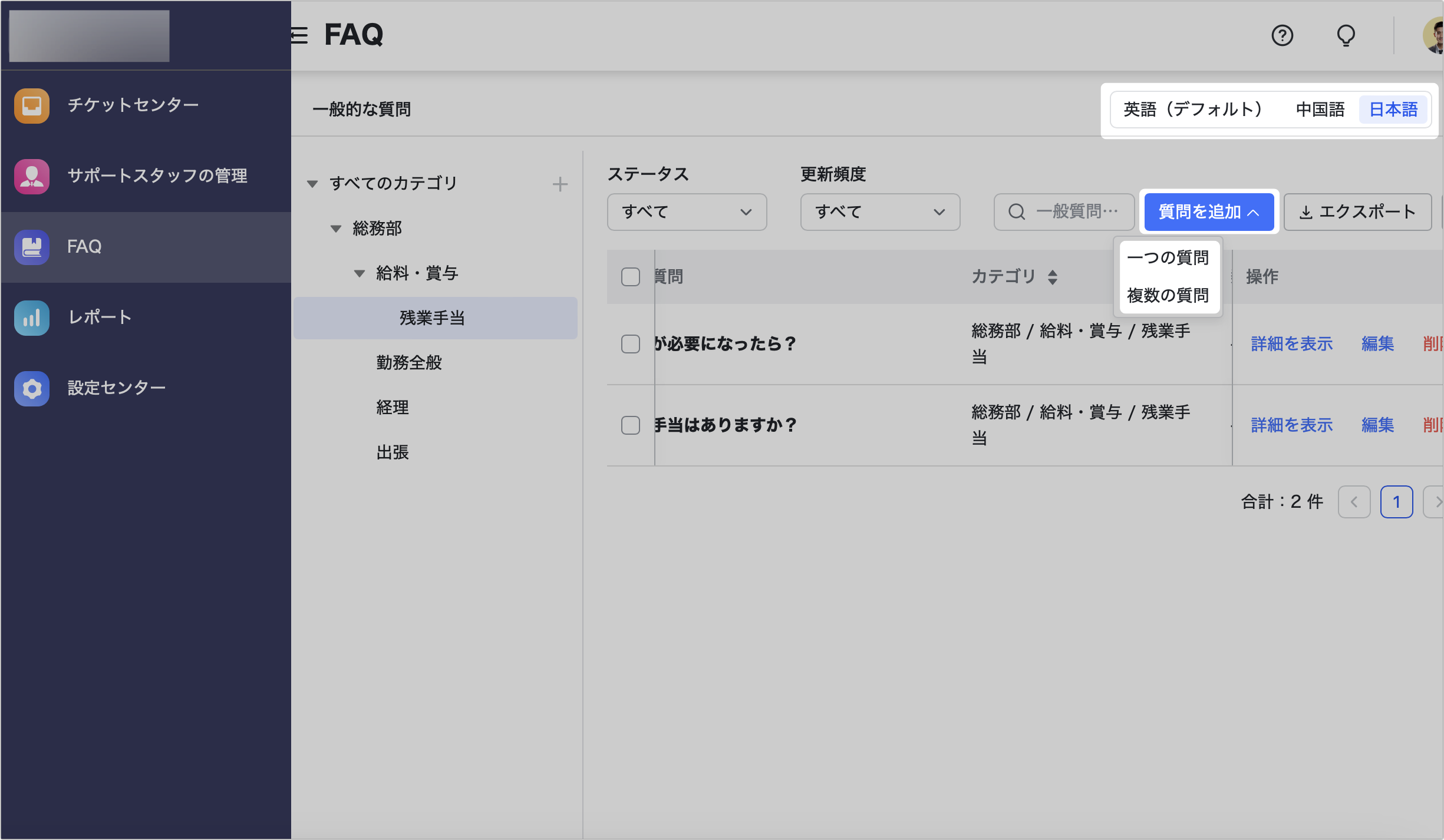Screen dimensions: 1444x840
Task: Select 勤務全般 category in tree
Action: [409, 363]
